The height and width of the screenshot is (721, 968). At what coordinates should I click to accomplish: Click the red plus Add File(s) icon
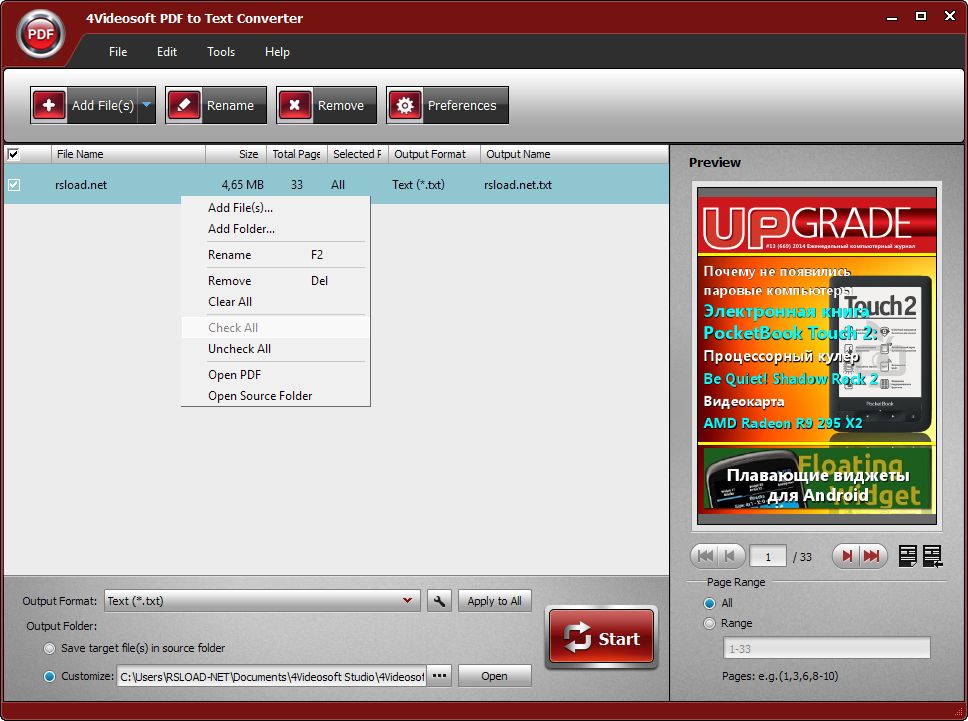click(49, 105)
